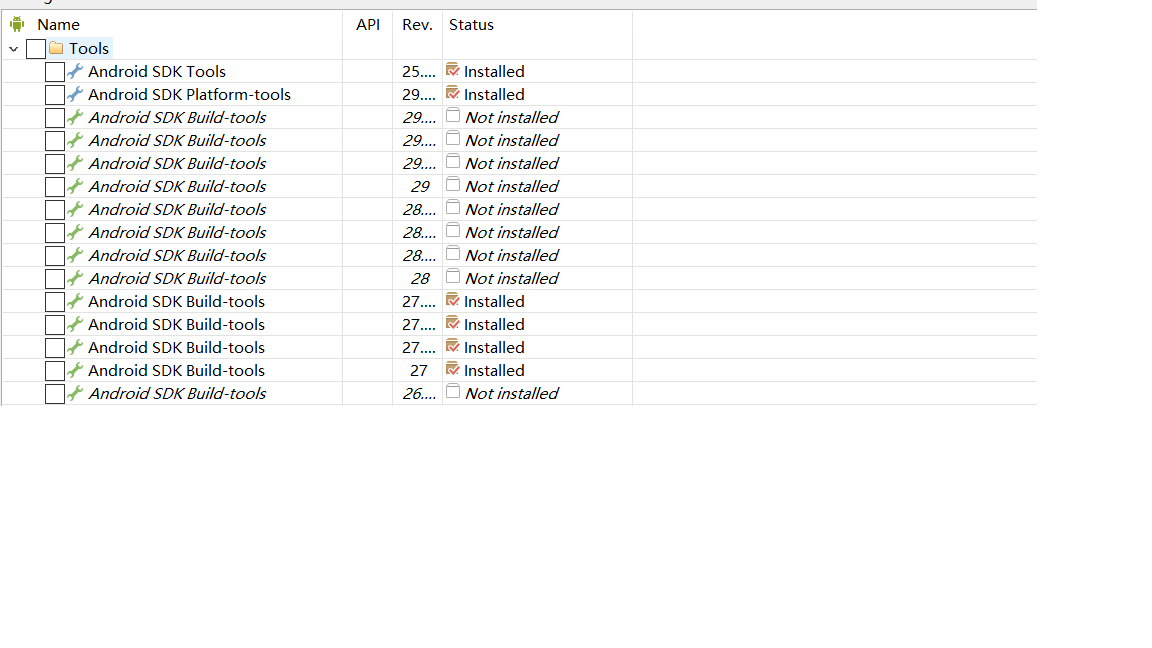Click the wrench icon beside Android SDK Tools

coord(74,71)
